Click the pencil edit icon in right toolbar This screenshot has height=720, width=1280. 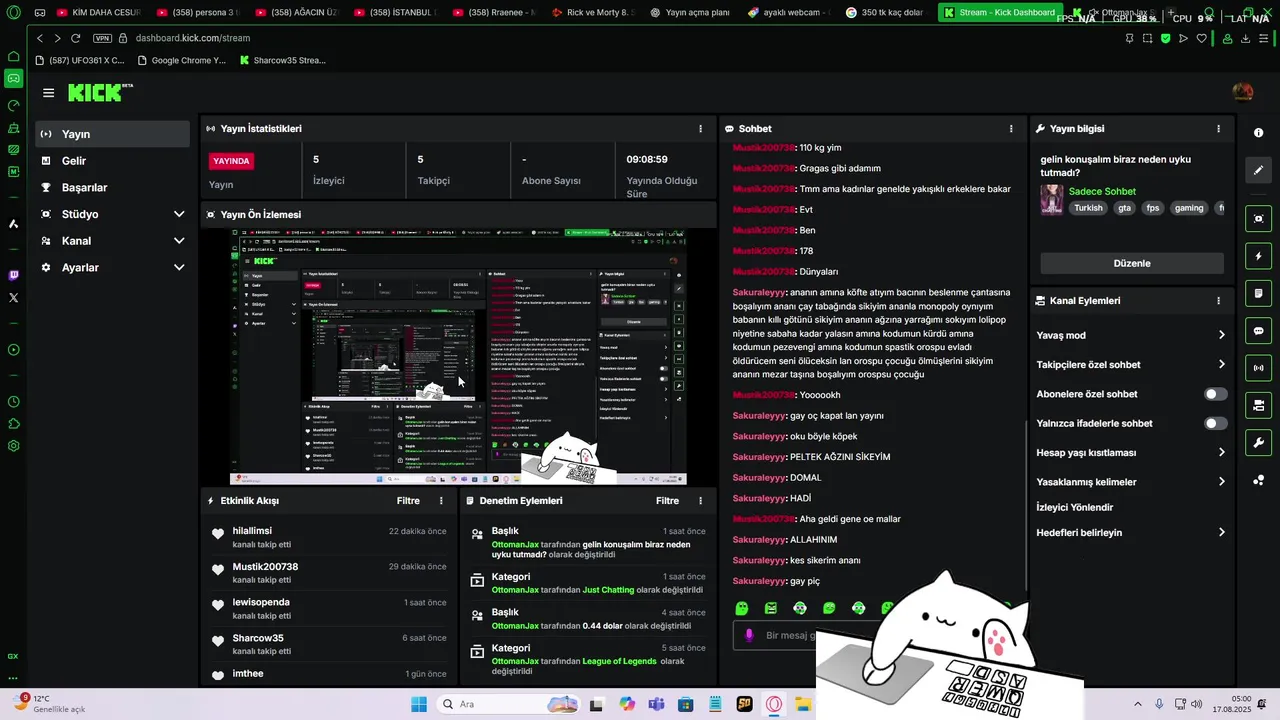[1258, 170]
